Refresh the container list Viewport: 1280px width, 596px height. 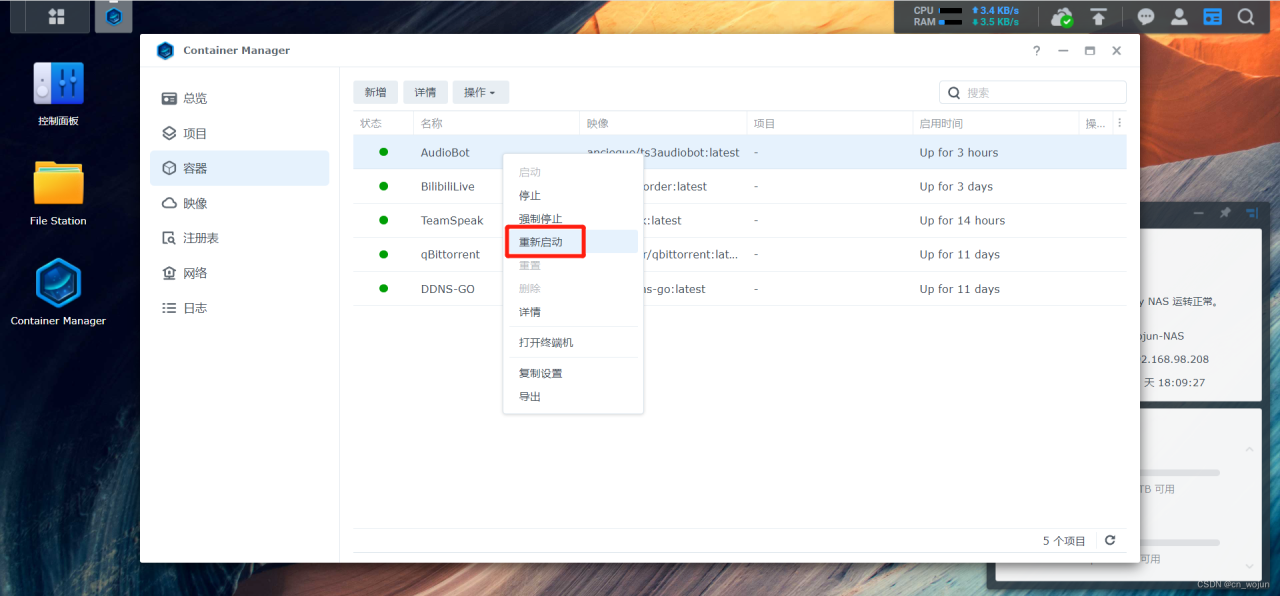(1109, 540)
